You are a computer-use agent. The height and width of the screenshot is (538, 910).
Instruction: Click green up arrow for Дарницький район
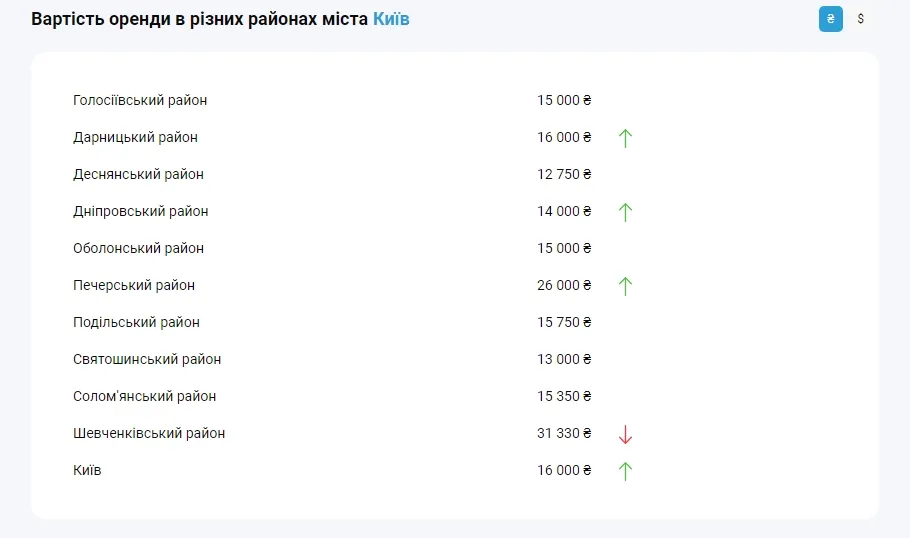coord(625,138)
